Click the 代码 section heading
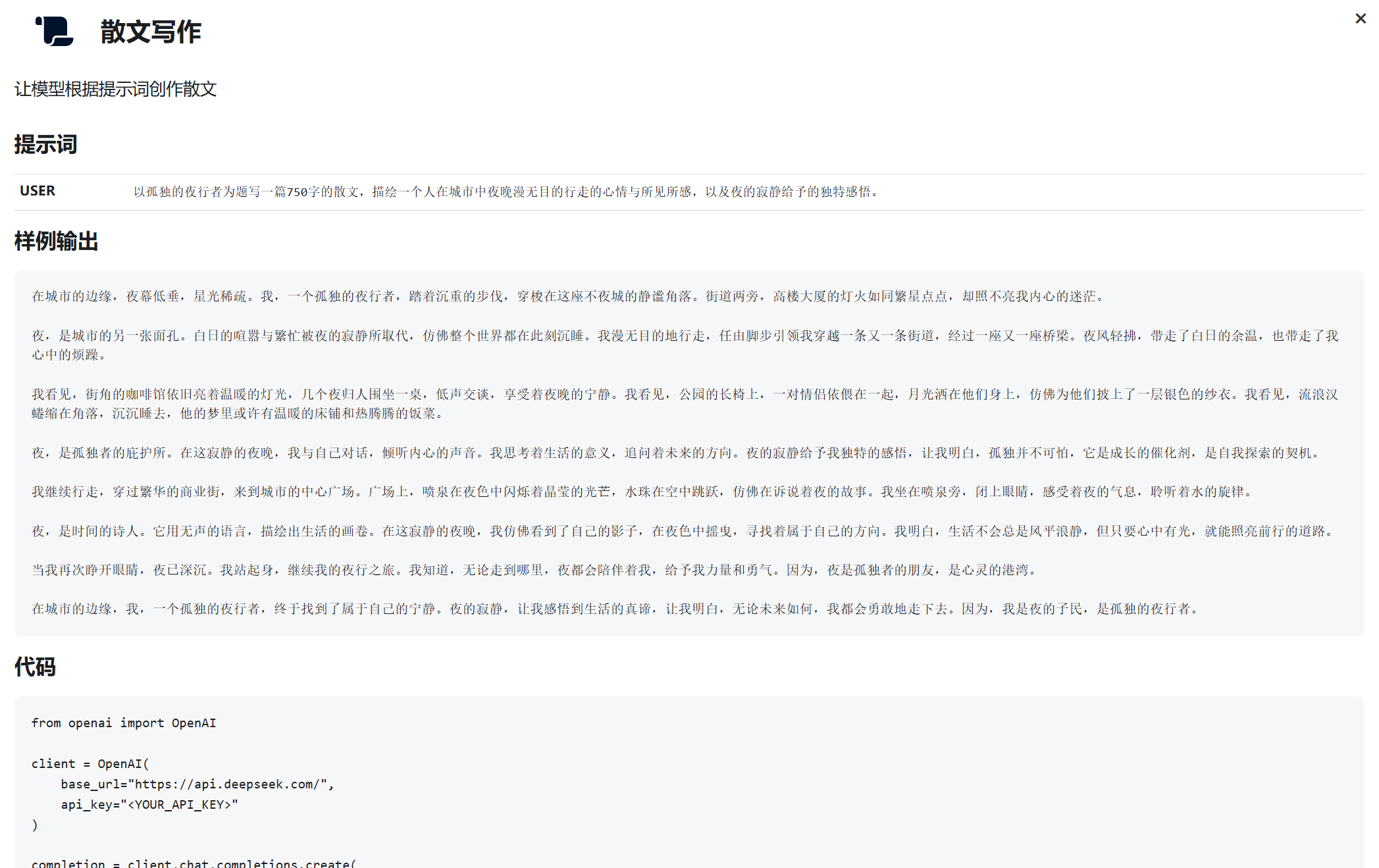 35,667
